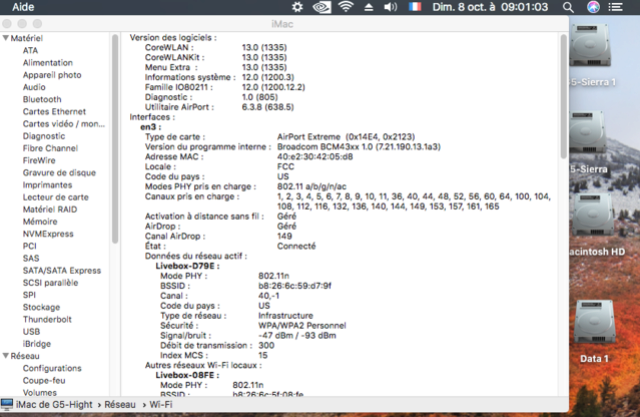Open the Wi-Fi status menu
Image resolution: width=640 pixels, height=417 pixels.
tap(346, 7)
